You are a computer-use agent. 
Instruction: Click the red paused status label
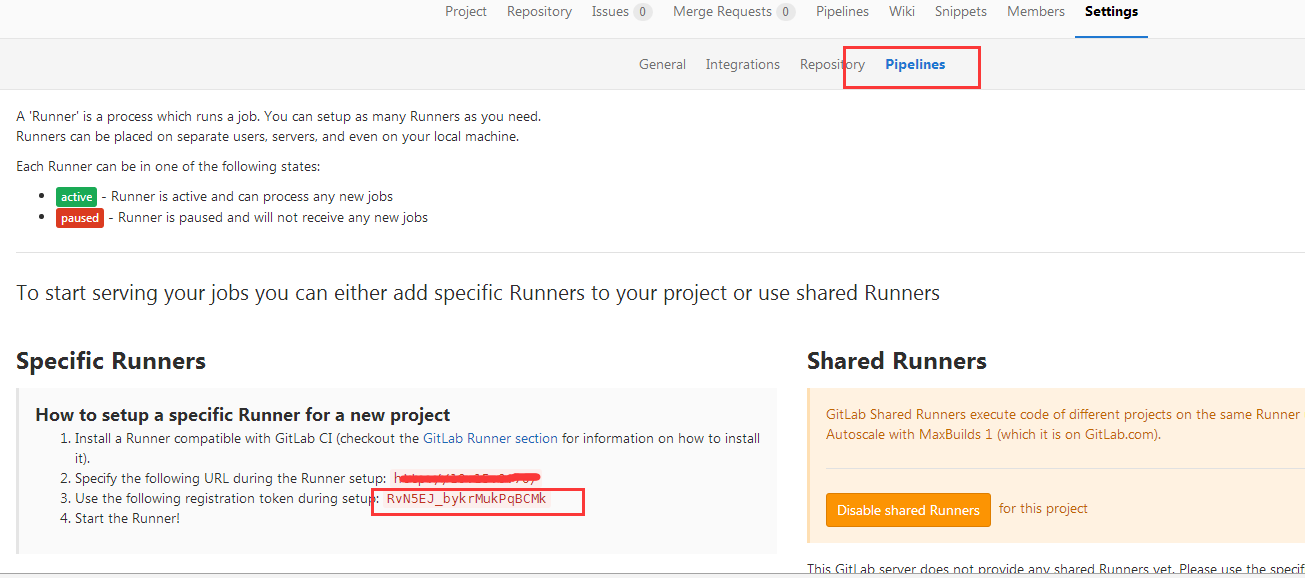pyautogui.click(x=80, y=218)
